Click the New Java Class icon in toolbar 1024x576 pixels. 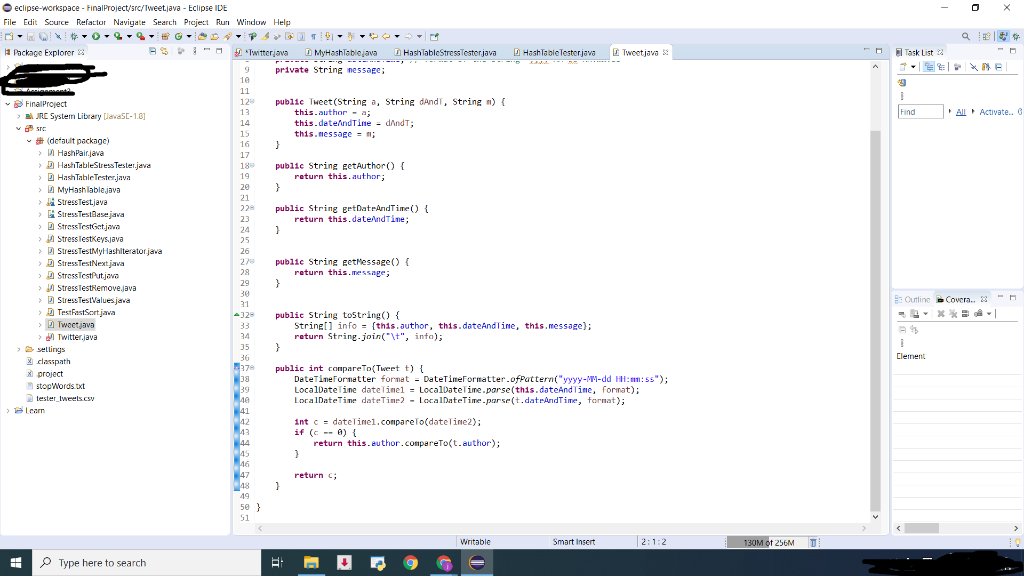click(178, 37)
